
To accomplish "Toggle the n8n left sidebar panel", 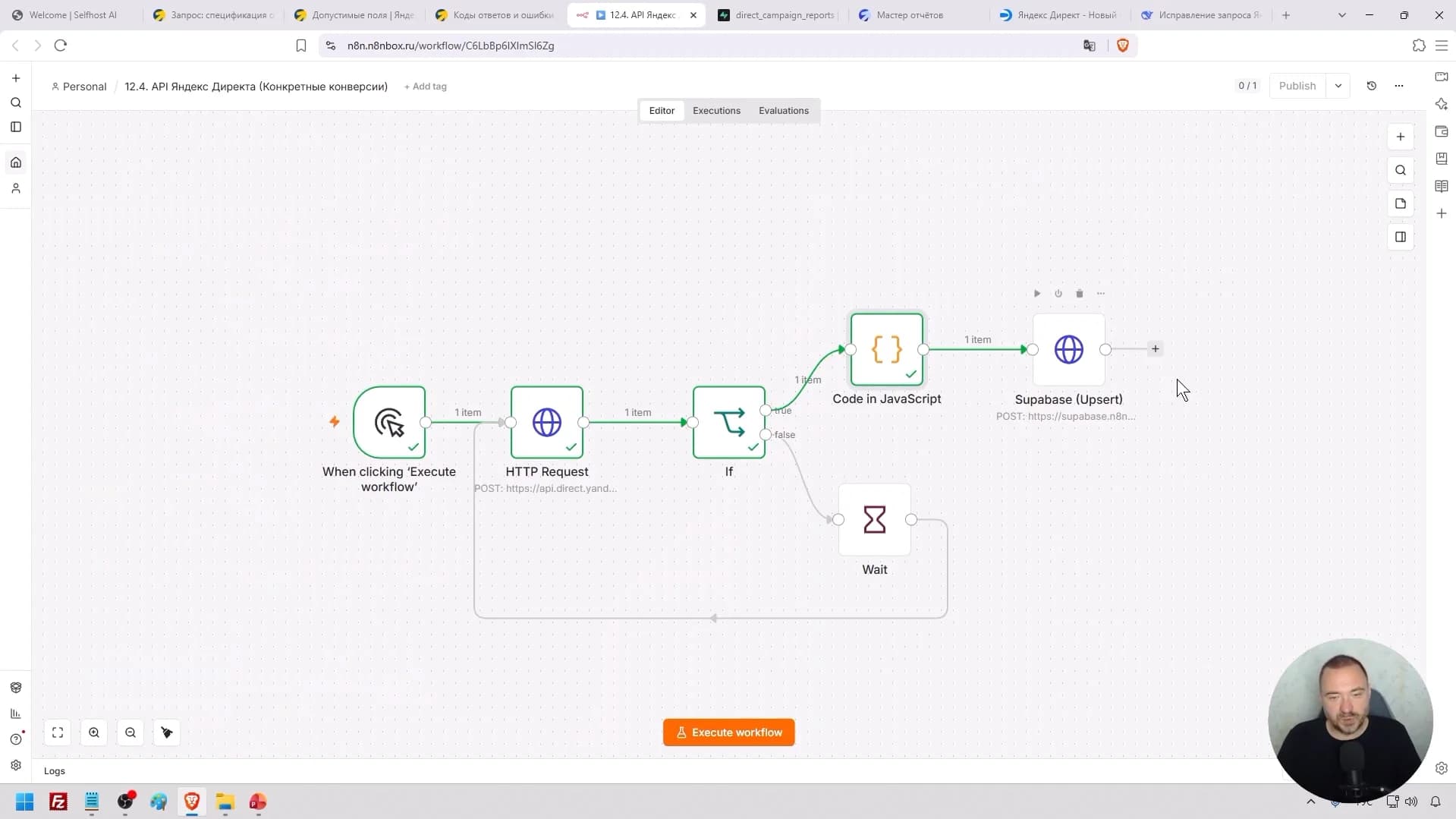I will [x=16, y=127].
